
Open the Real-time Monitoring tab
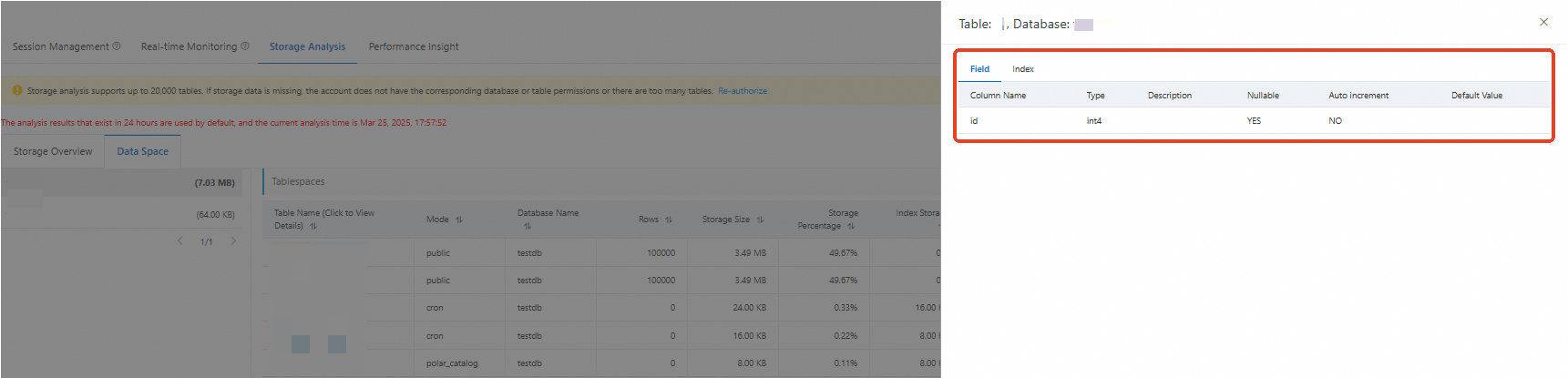click(189, 46)
